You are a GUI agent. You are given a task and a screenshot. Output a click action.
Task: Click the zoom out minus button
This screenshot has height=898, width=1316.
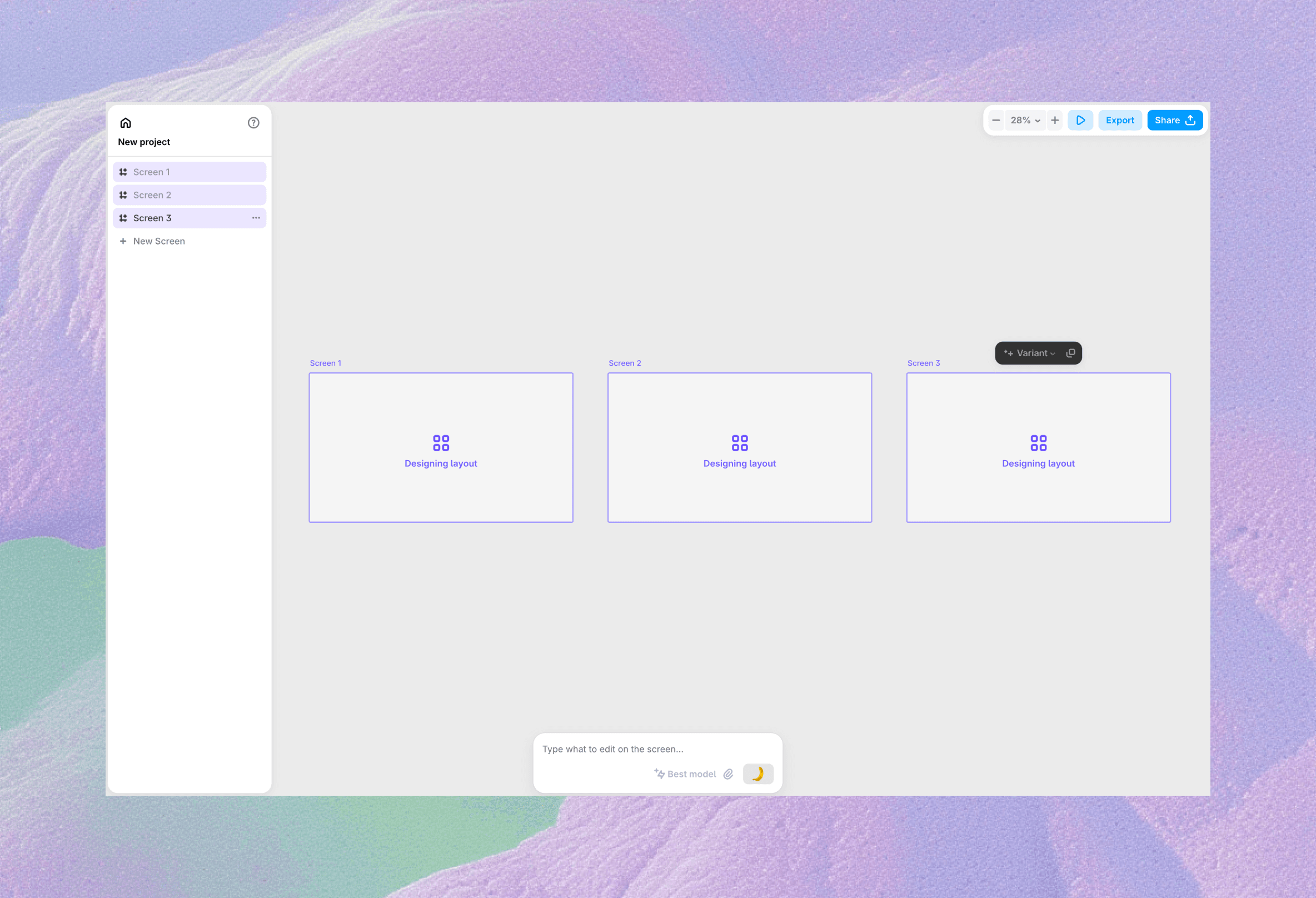996,121
